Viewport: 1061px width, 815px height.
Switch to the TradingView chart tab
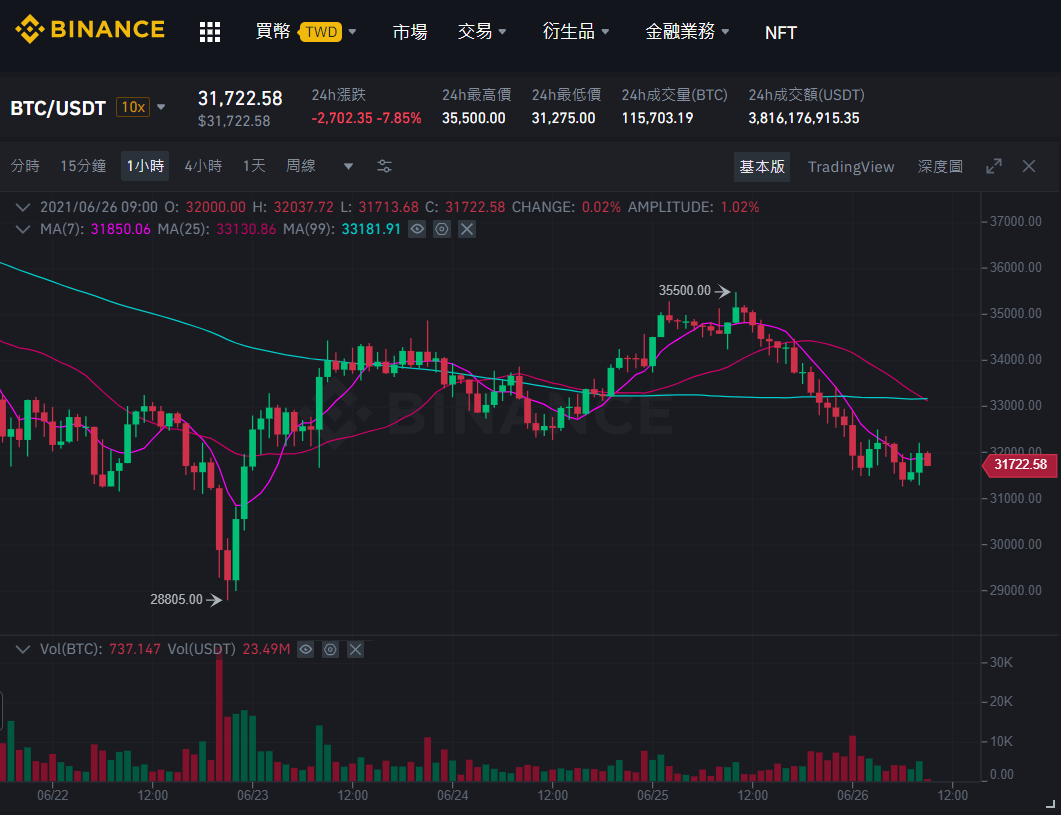851,167
